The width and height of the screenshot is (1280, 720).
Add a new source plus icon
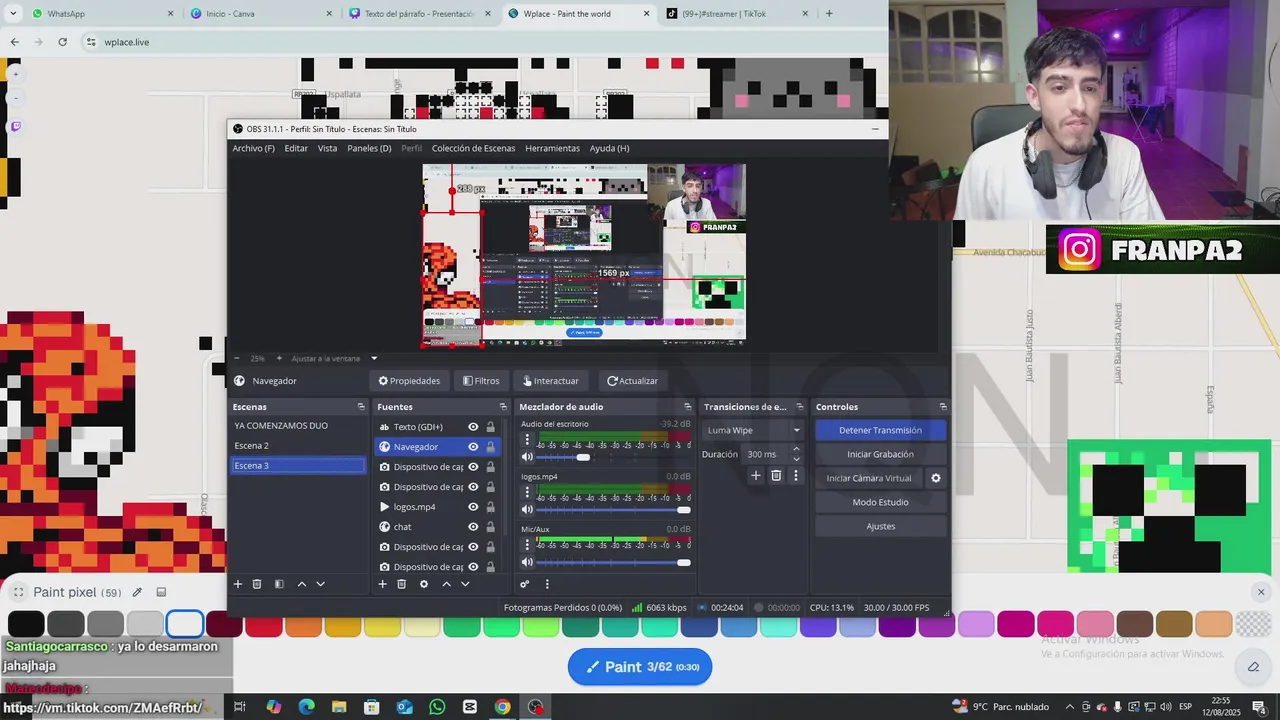pos(382,584)
